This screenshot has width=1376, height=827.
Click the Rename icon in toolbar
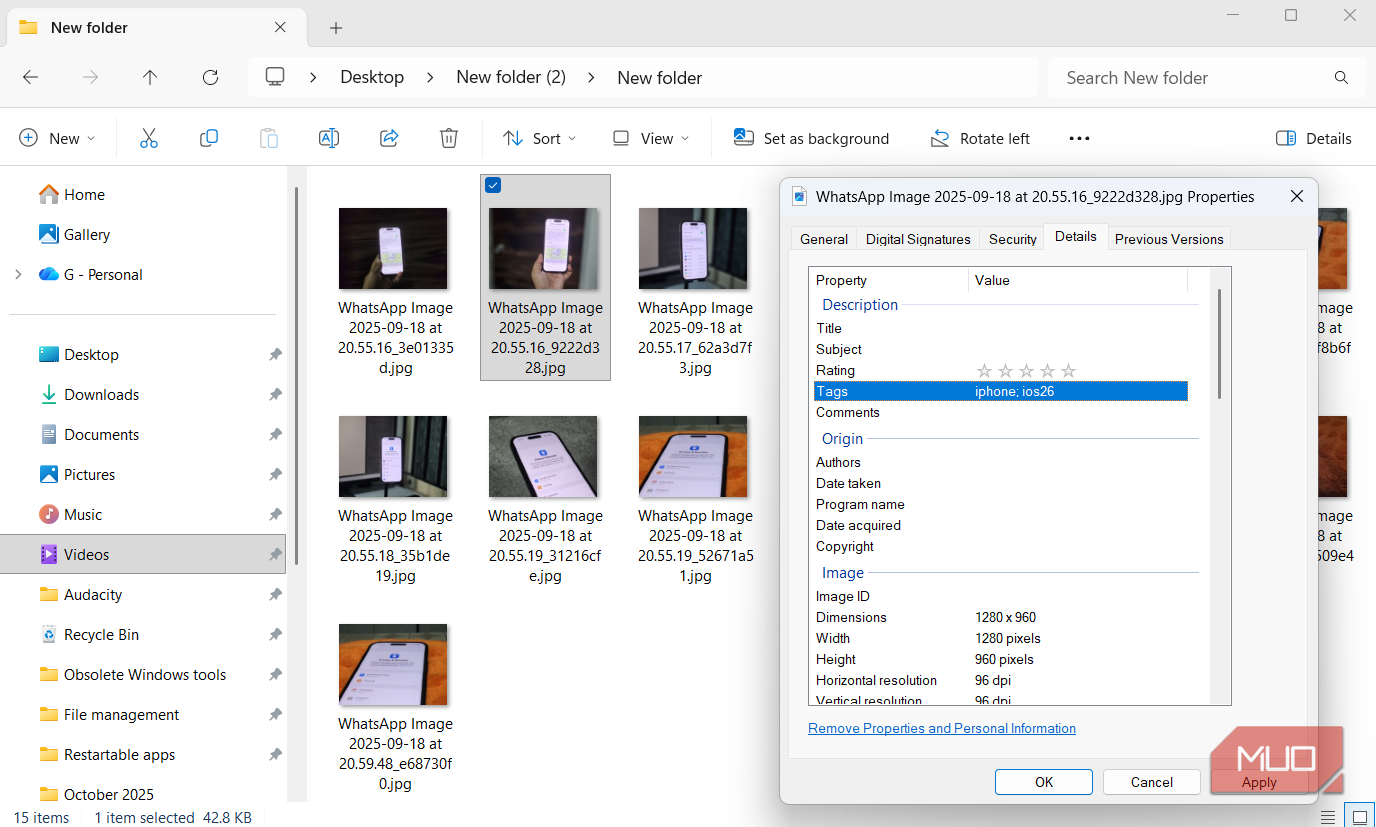pos(329,138)
